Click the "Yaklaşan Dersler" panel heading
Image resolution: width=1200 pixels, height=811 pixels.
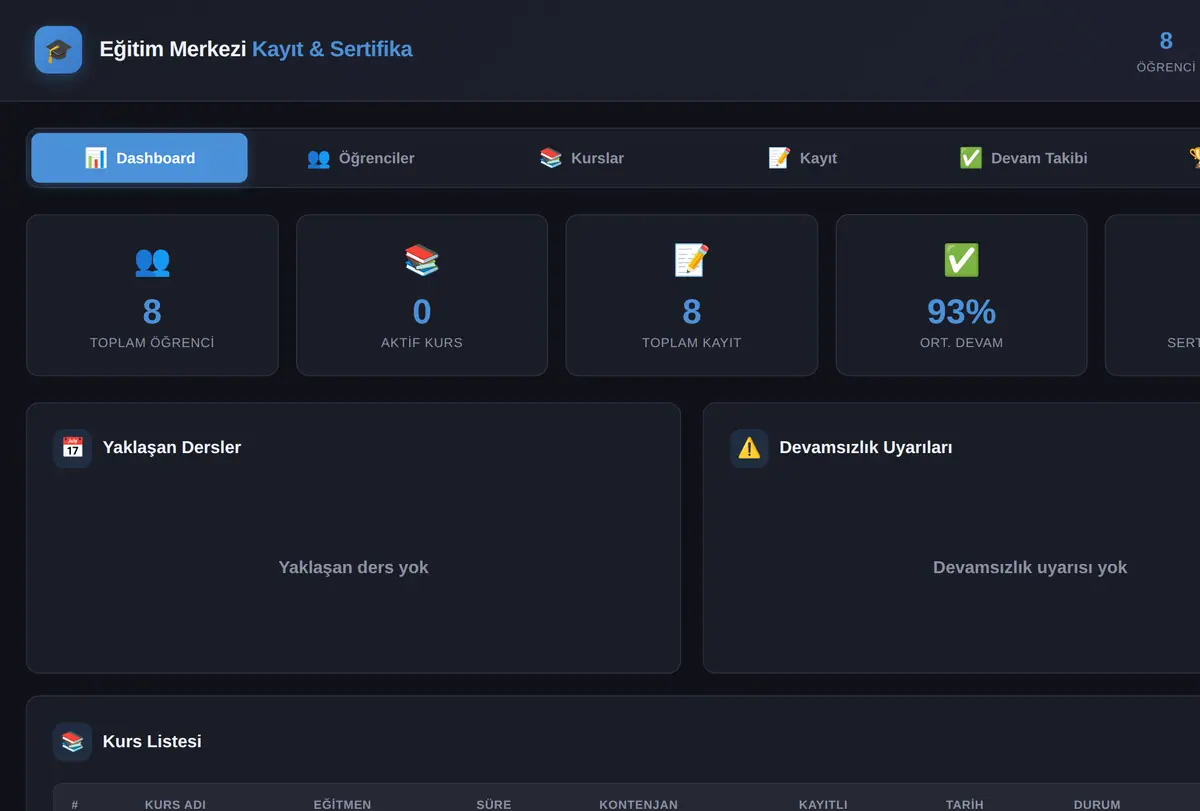point(172,448)
